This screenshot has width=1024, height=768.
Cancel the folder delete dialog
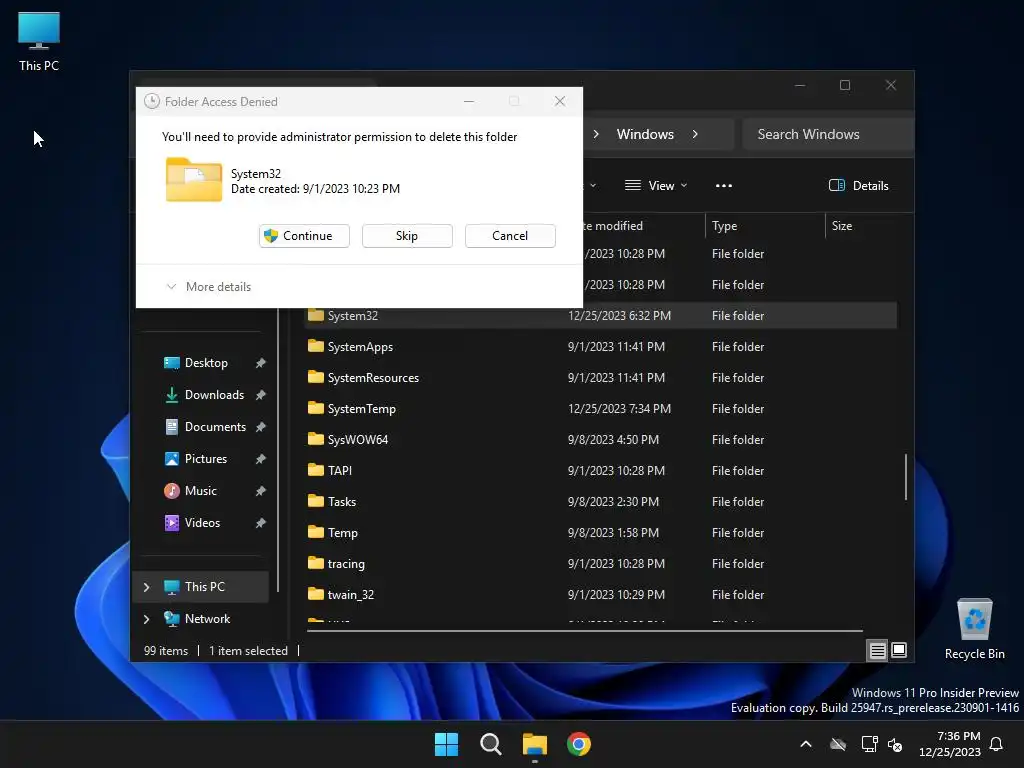pyautogui.click(x=510, y=236)
